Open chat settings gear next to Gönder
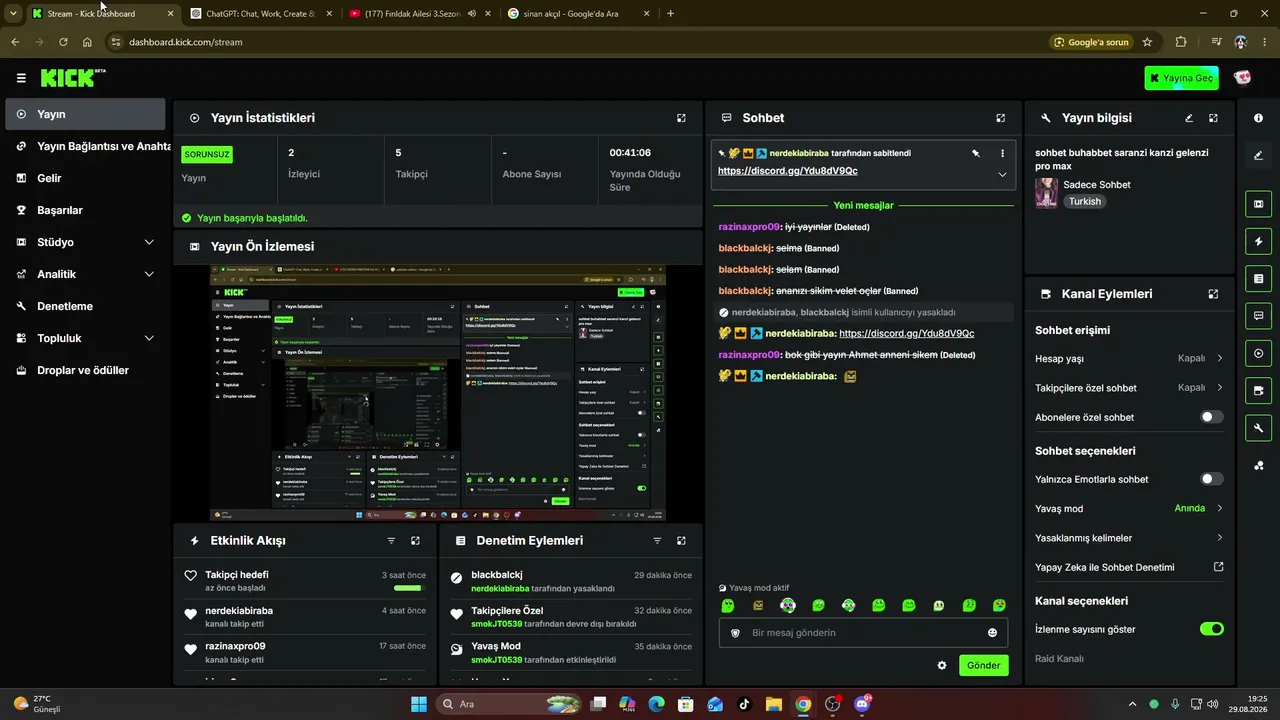 point(941,666)
